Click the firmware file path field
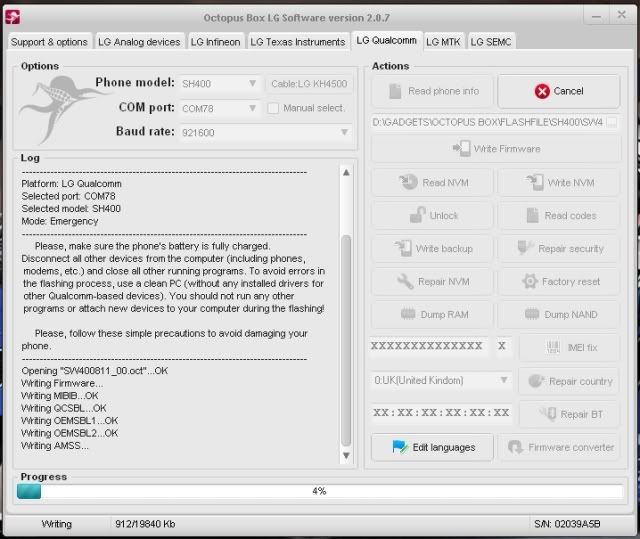 point(488,122)
